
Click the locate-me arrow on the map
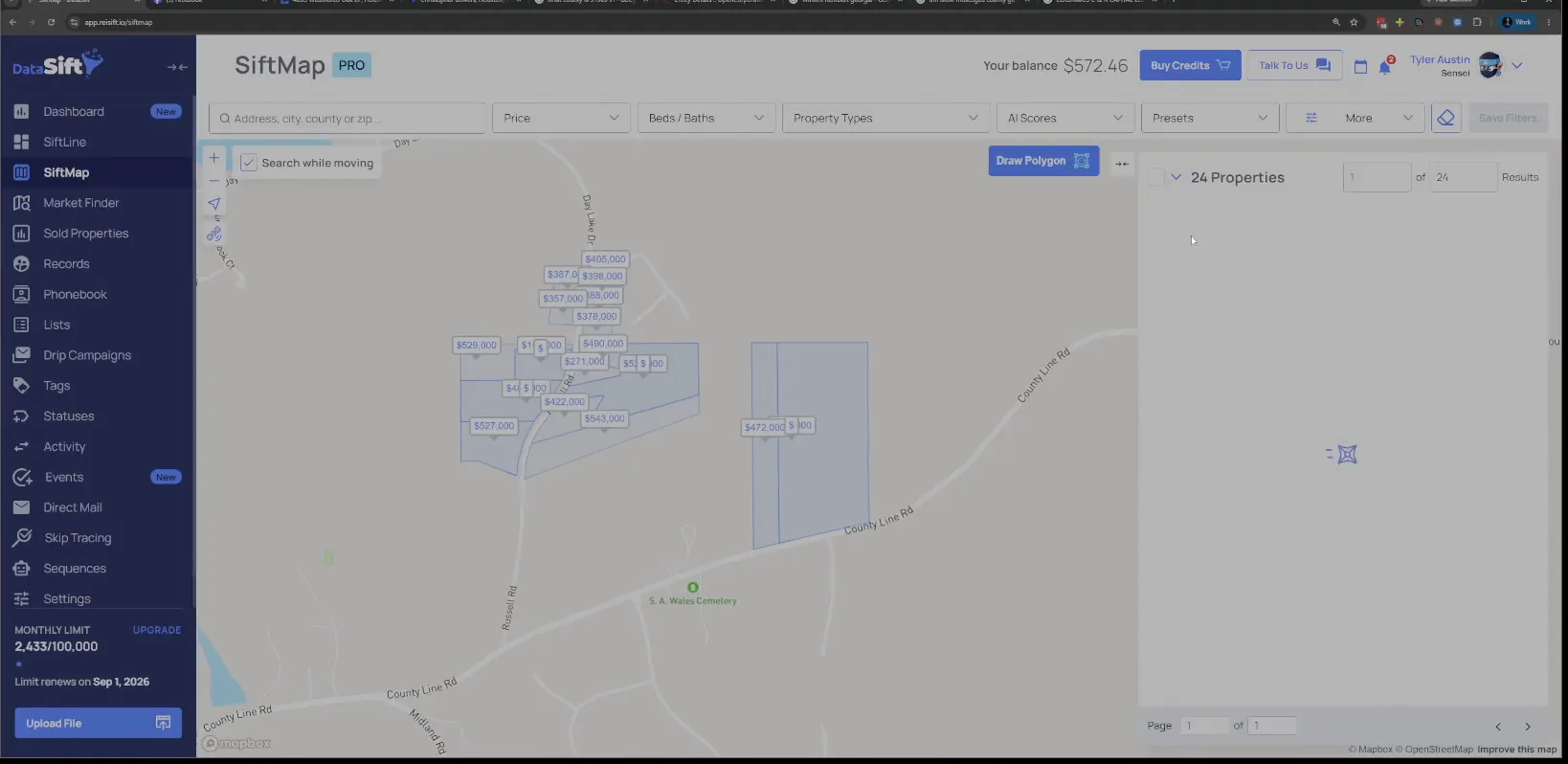coord(213,204)
